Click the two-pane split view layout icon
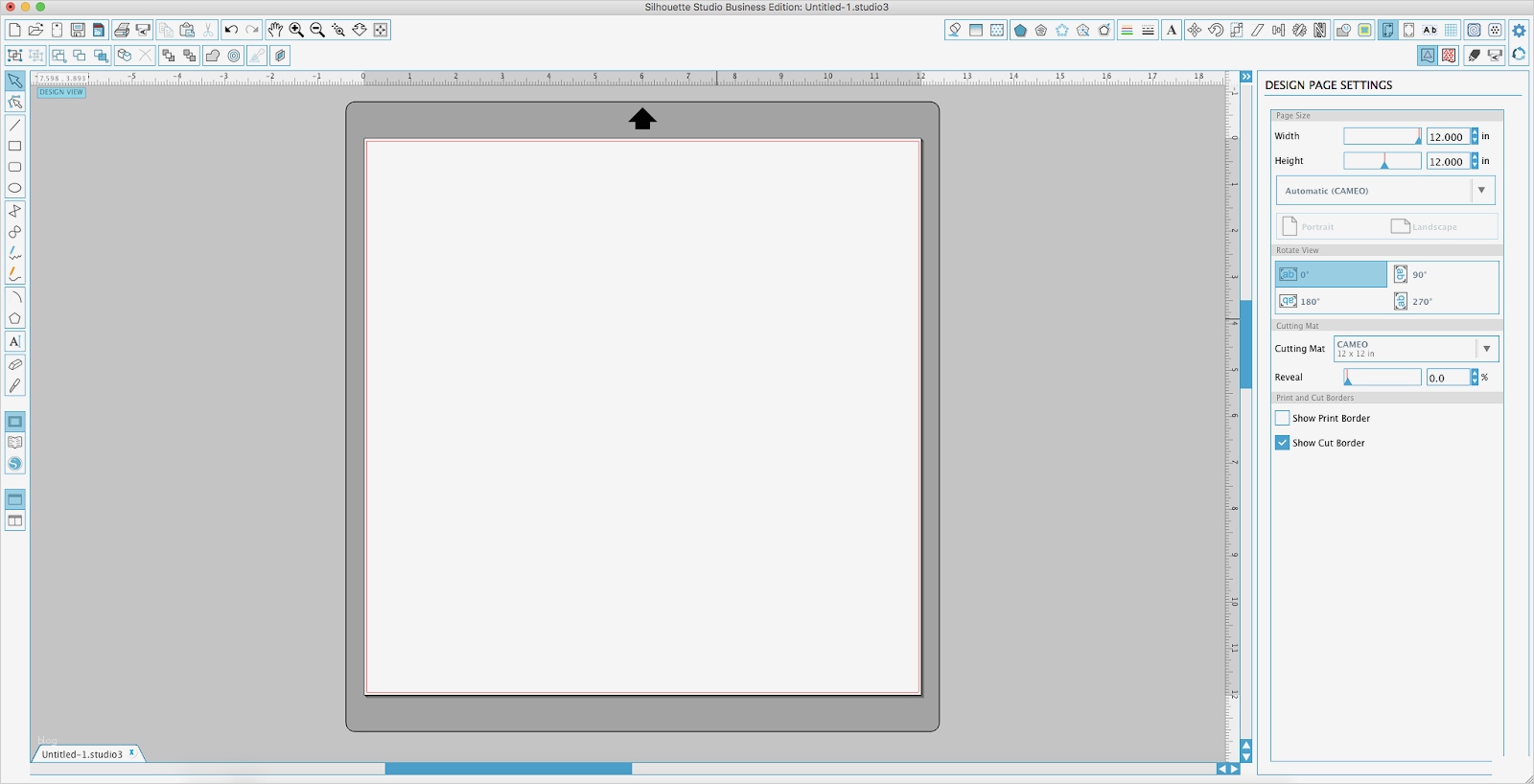The height and width of the screenshot is (784, 1534). coord(14,520)
